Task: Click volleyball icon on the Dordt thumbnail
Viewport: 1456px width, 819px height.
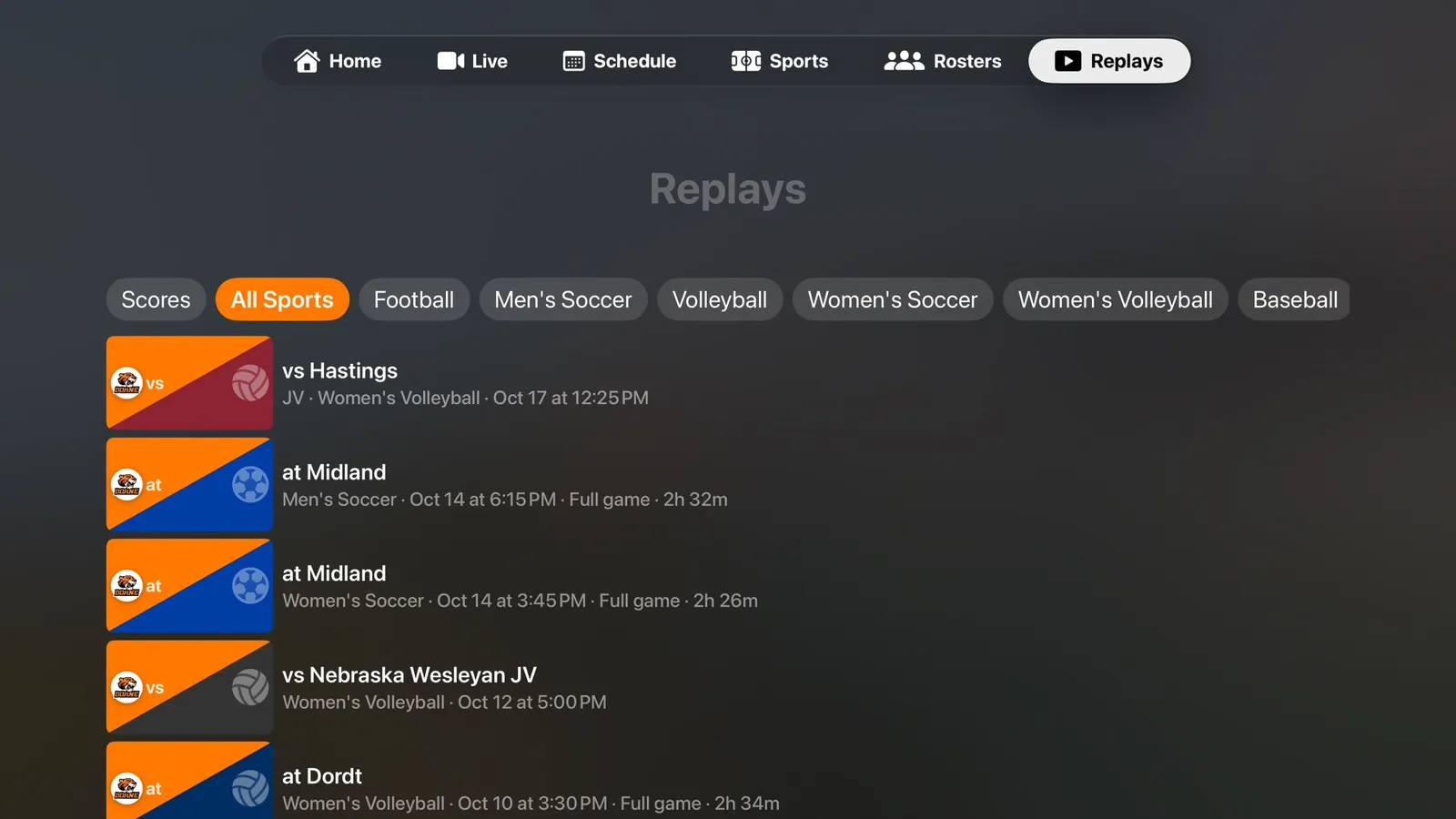Action: [x=249, y=788]
